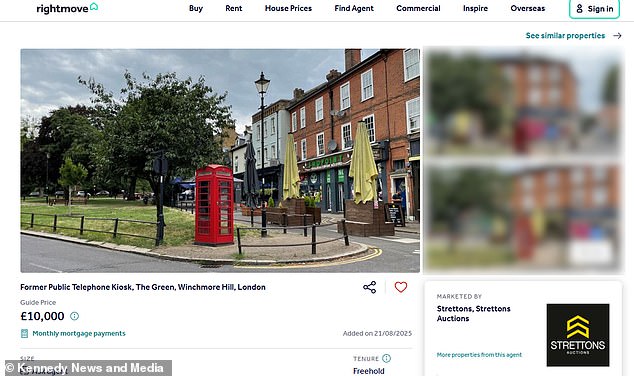Open Strettons, Strettons Auctions agent name
The image size is (634, 376).
point(473,313)
